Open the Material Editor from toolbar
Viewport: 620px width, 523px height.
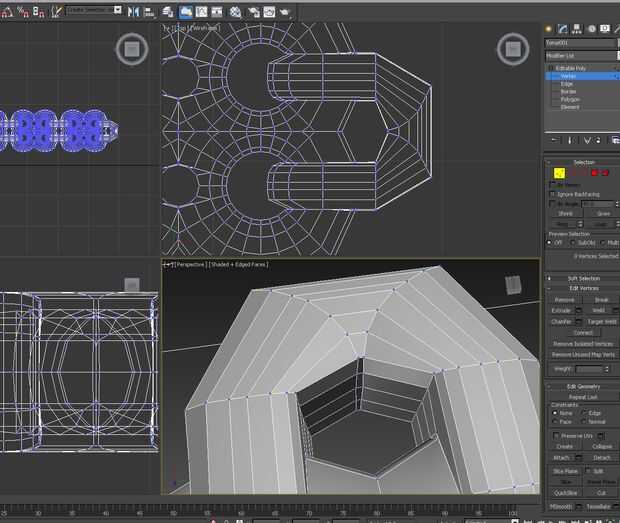235,11
